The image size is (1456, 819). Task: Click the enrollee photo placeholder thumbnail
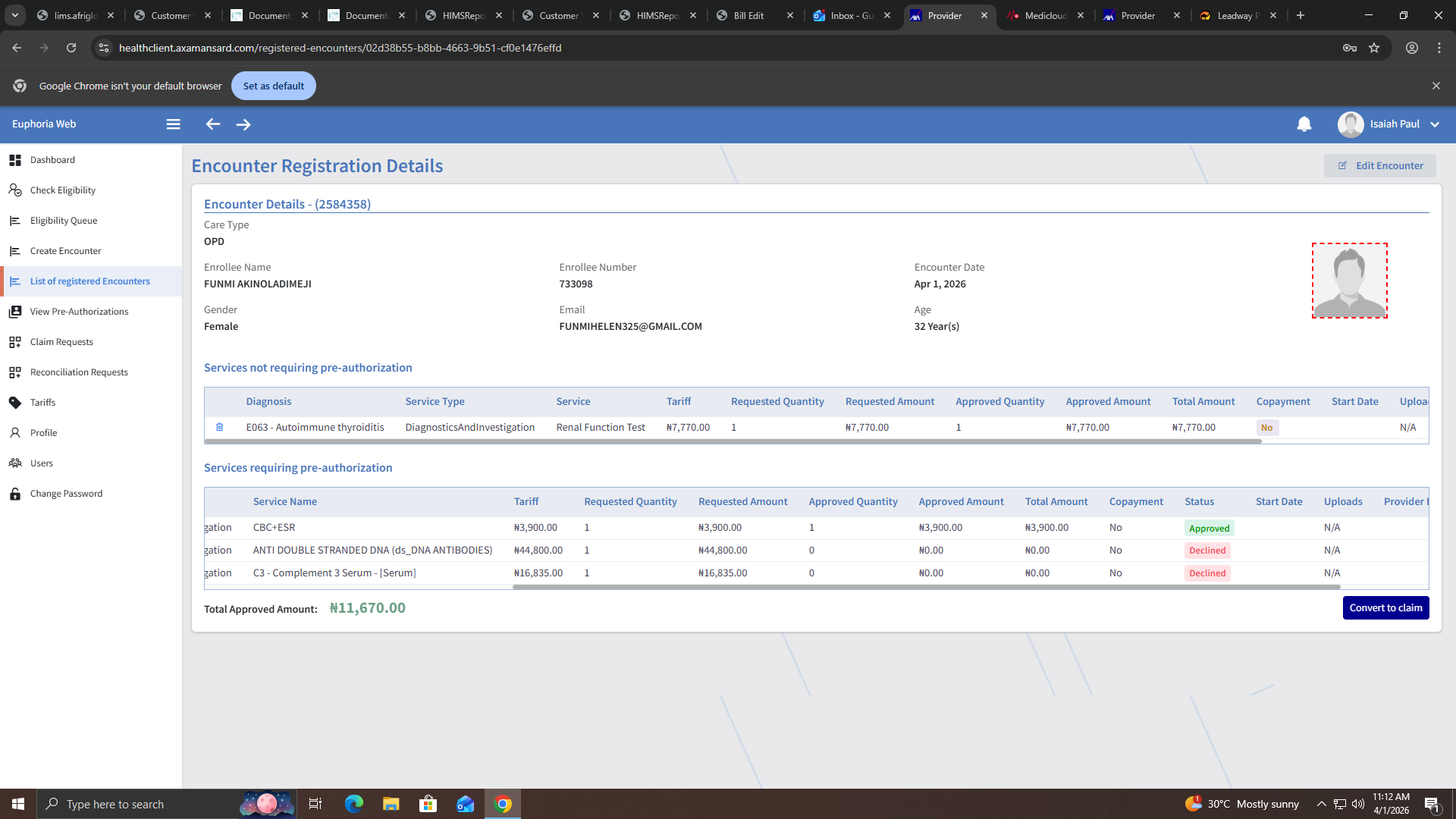coord(1349,281)
